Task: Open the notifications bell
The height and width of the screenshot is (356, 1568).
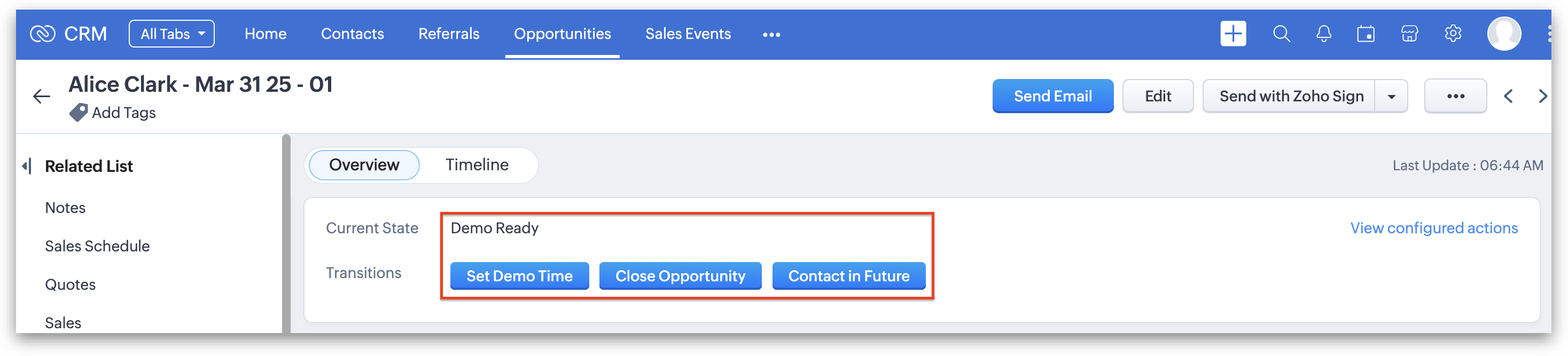Action: [1323, 34]
